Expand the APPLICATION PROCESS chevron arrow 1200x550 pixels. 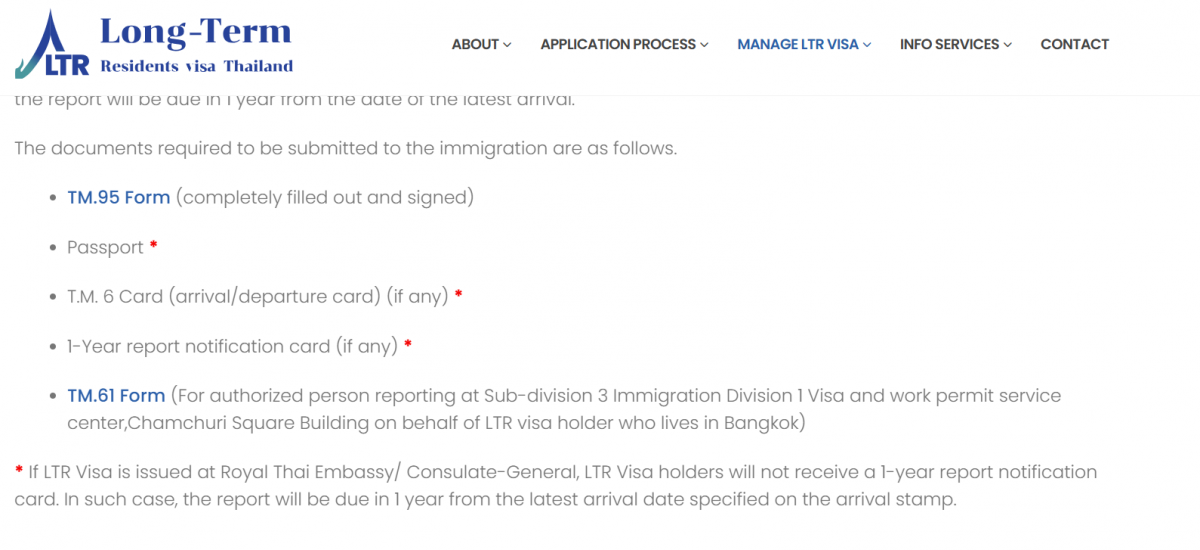tap(704, 45)
